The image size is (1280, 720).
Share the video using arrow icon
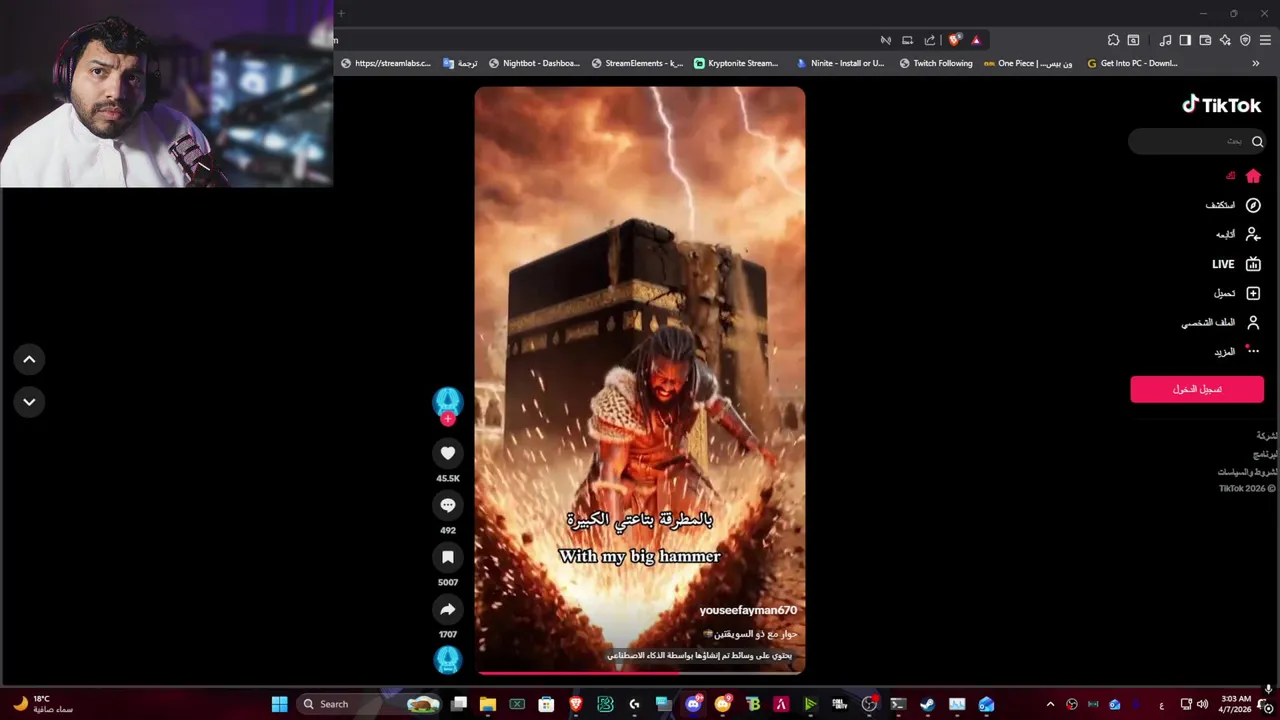[x=448, y=609]
